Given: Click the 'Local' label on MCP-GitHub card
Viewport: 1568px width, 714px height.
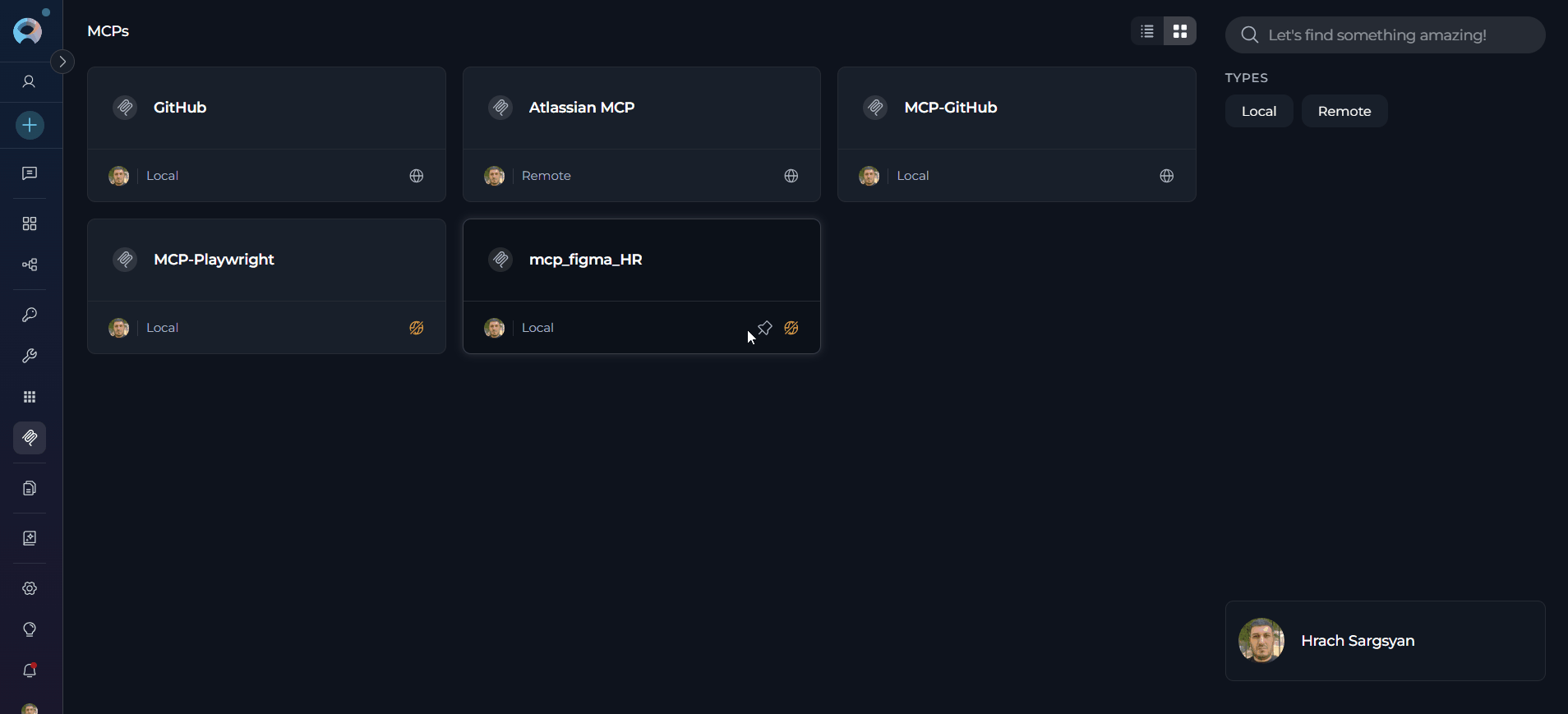Looking at the screenshot, I should [x=913, y=176].
